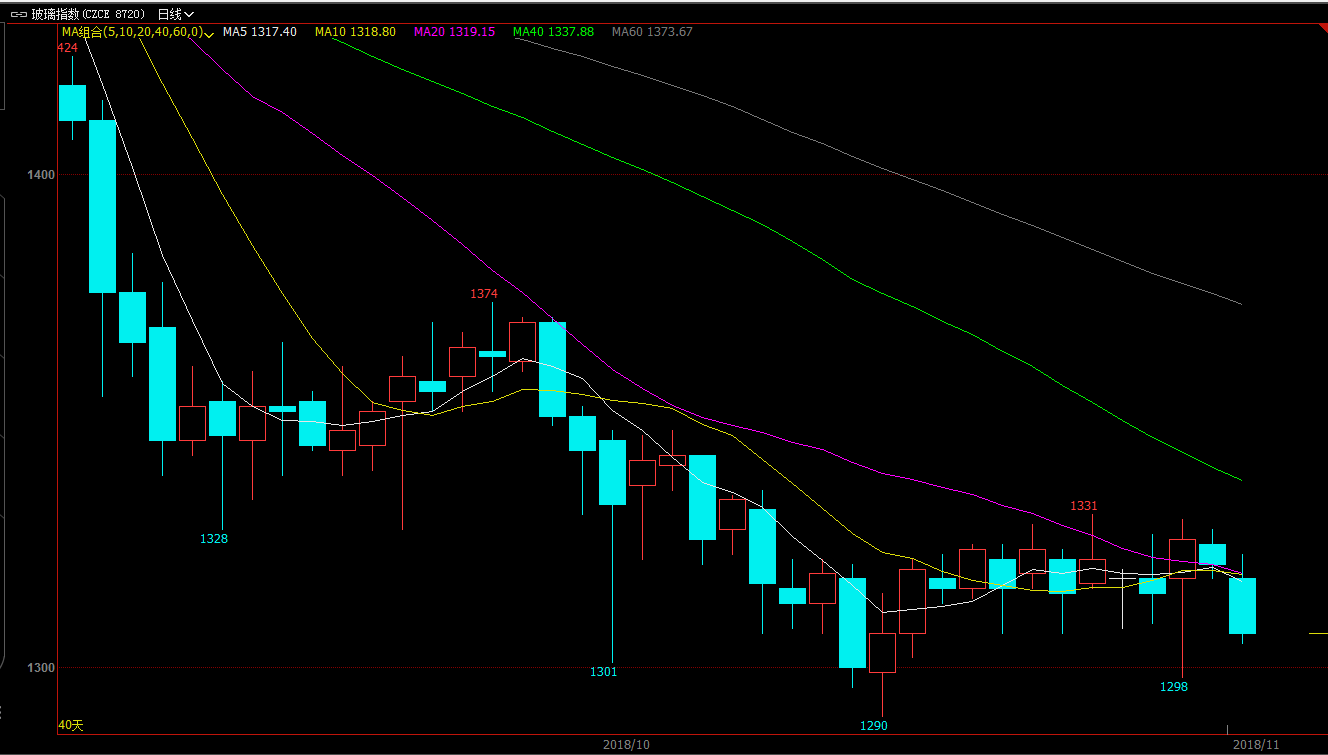Click the 1300 price axis label

[42, 668]
